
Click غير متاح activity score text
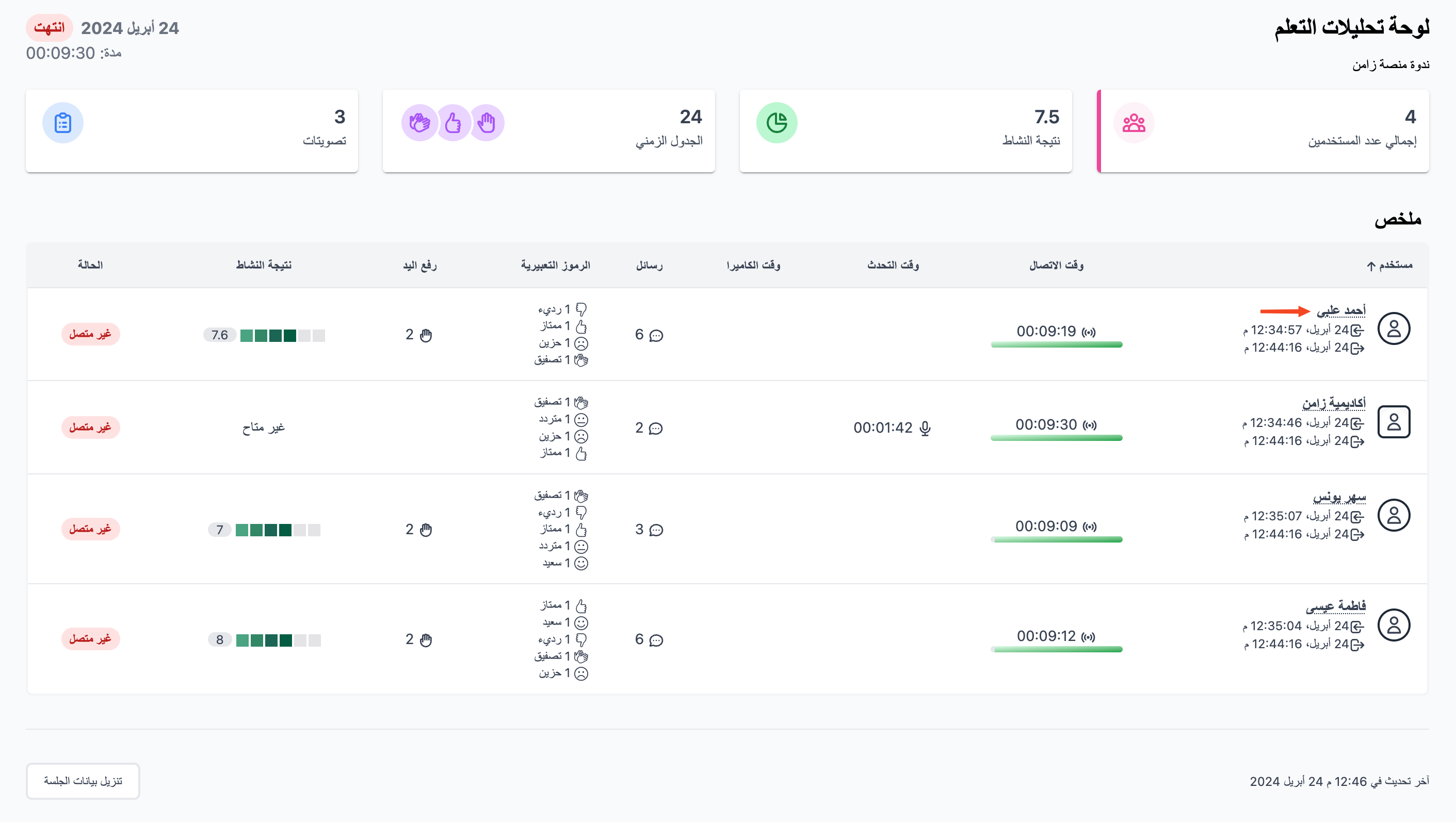coord(264,428)
